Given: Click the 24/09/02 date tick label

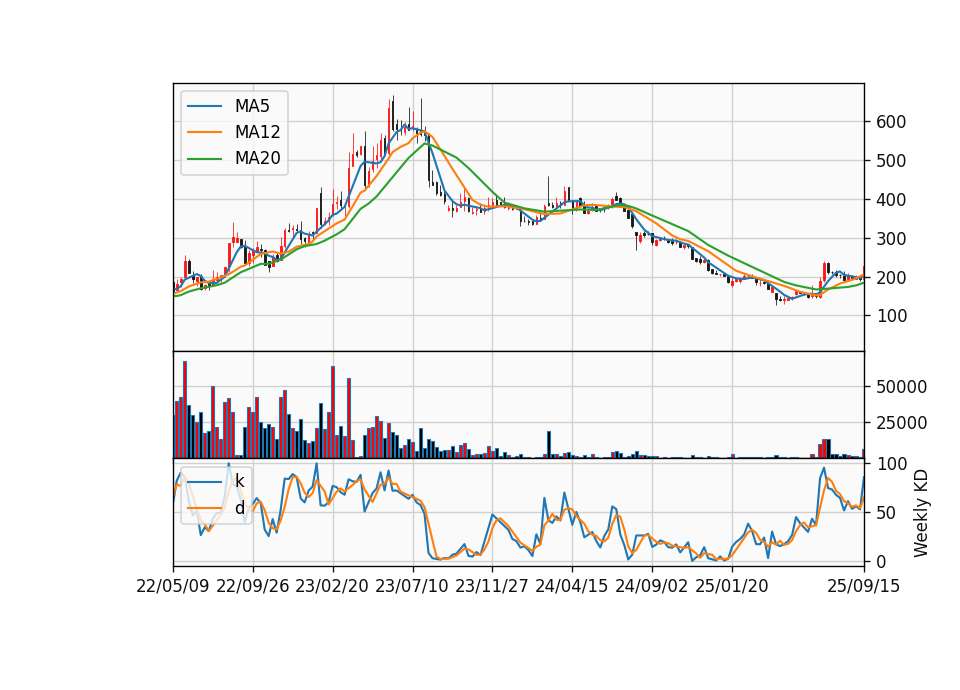Looking at the screenshot, I should click(651, 586).
